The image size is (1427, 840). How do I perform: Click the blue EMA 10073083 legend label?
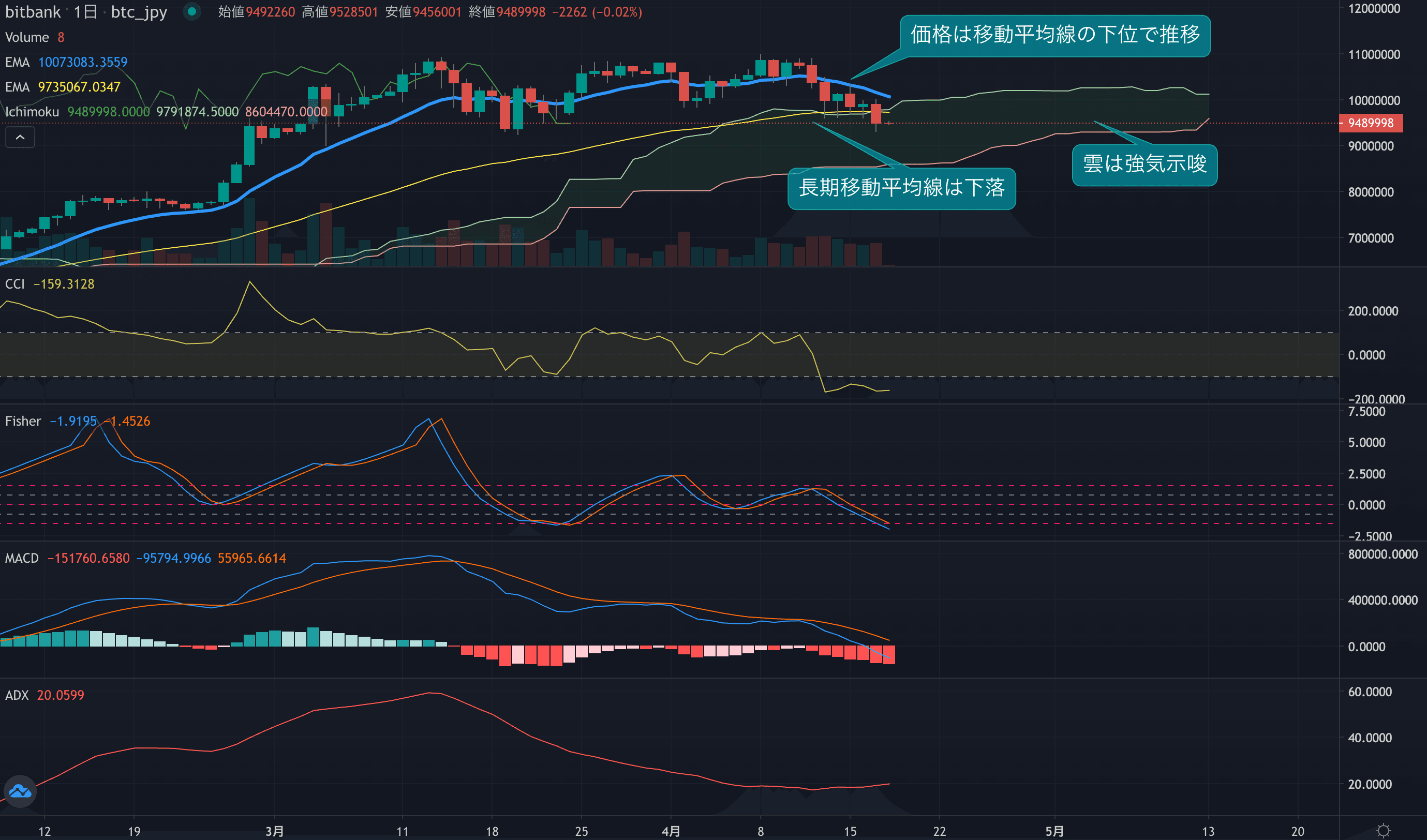tap(17, 62)
